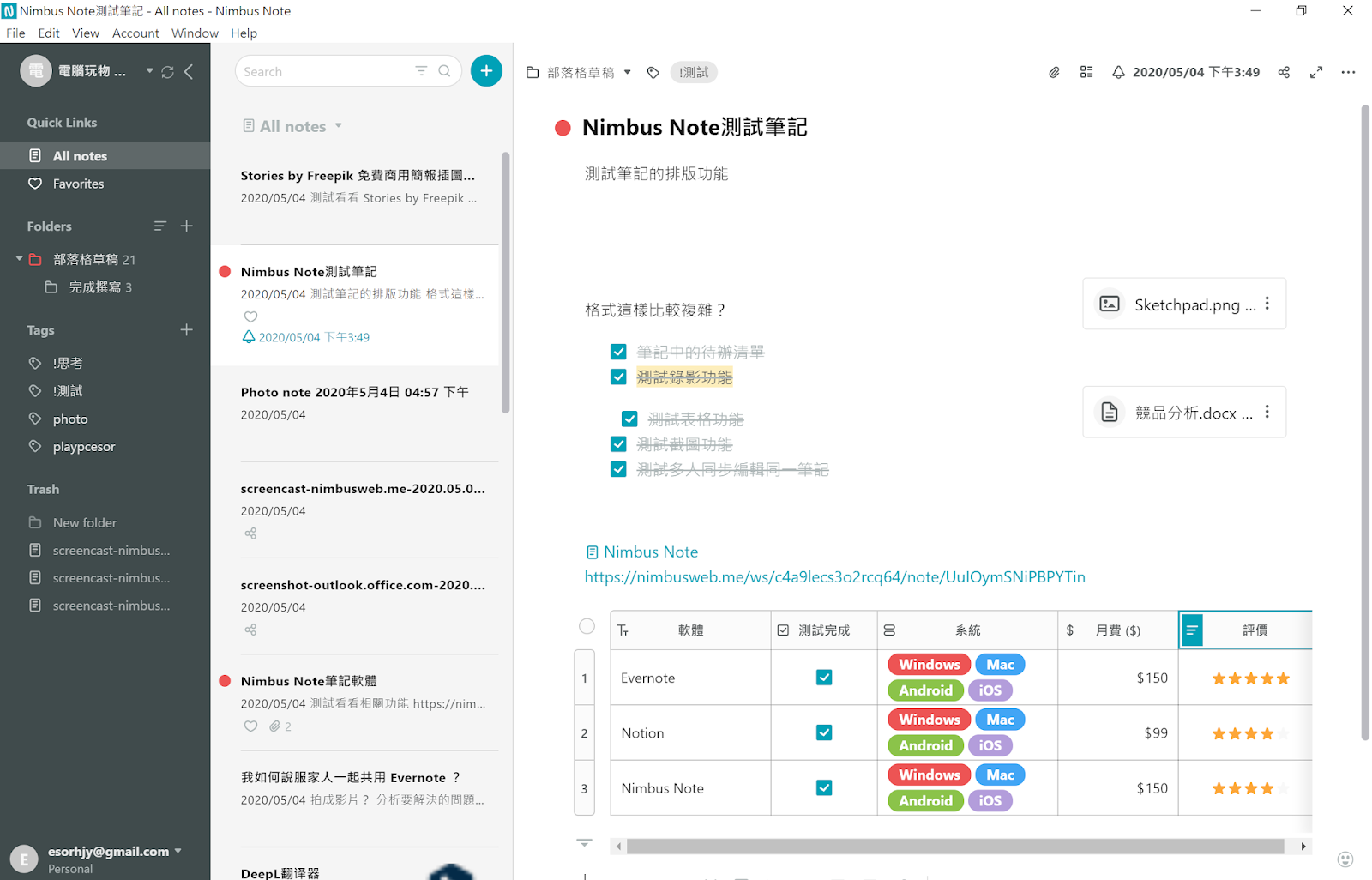Toggle 測試完成 checkbox in Notion row

824,732
